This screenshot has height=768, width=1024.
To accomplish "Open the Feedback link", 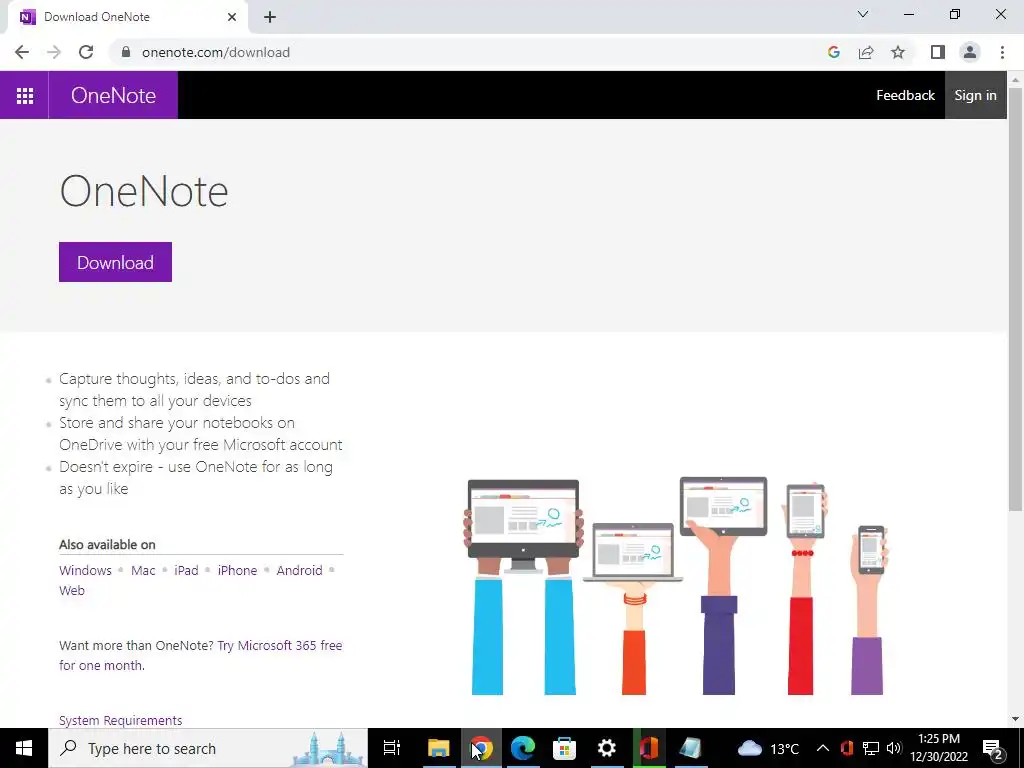I will click(905, 95).
